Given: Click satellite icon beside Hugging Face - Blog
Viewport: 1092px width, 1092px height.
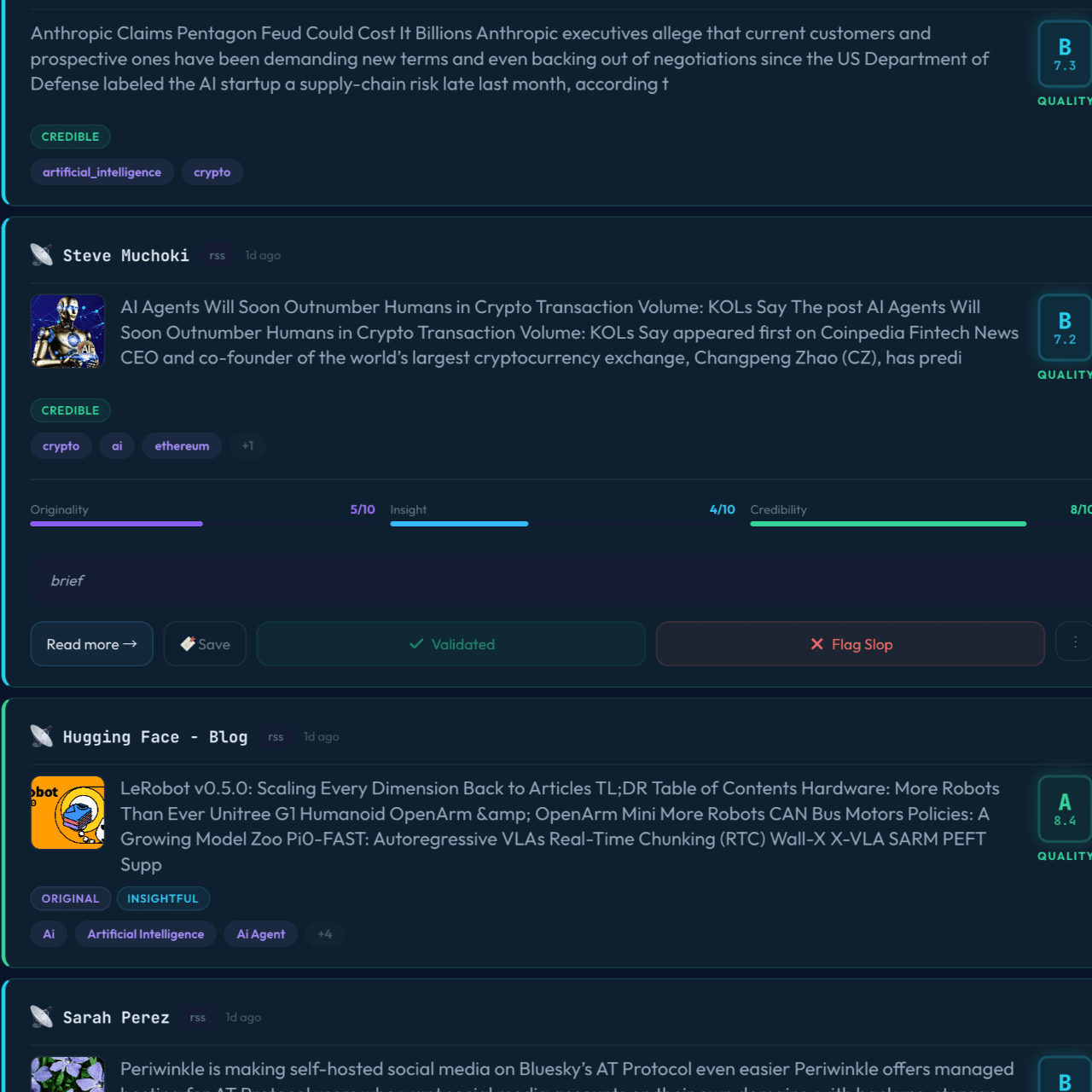Looking at the screenshot, I should tap(42, 735).
